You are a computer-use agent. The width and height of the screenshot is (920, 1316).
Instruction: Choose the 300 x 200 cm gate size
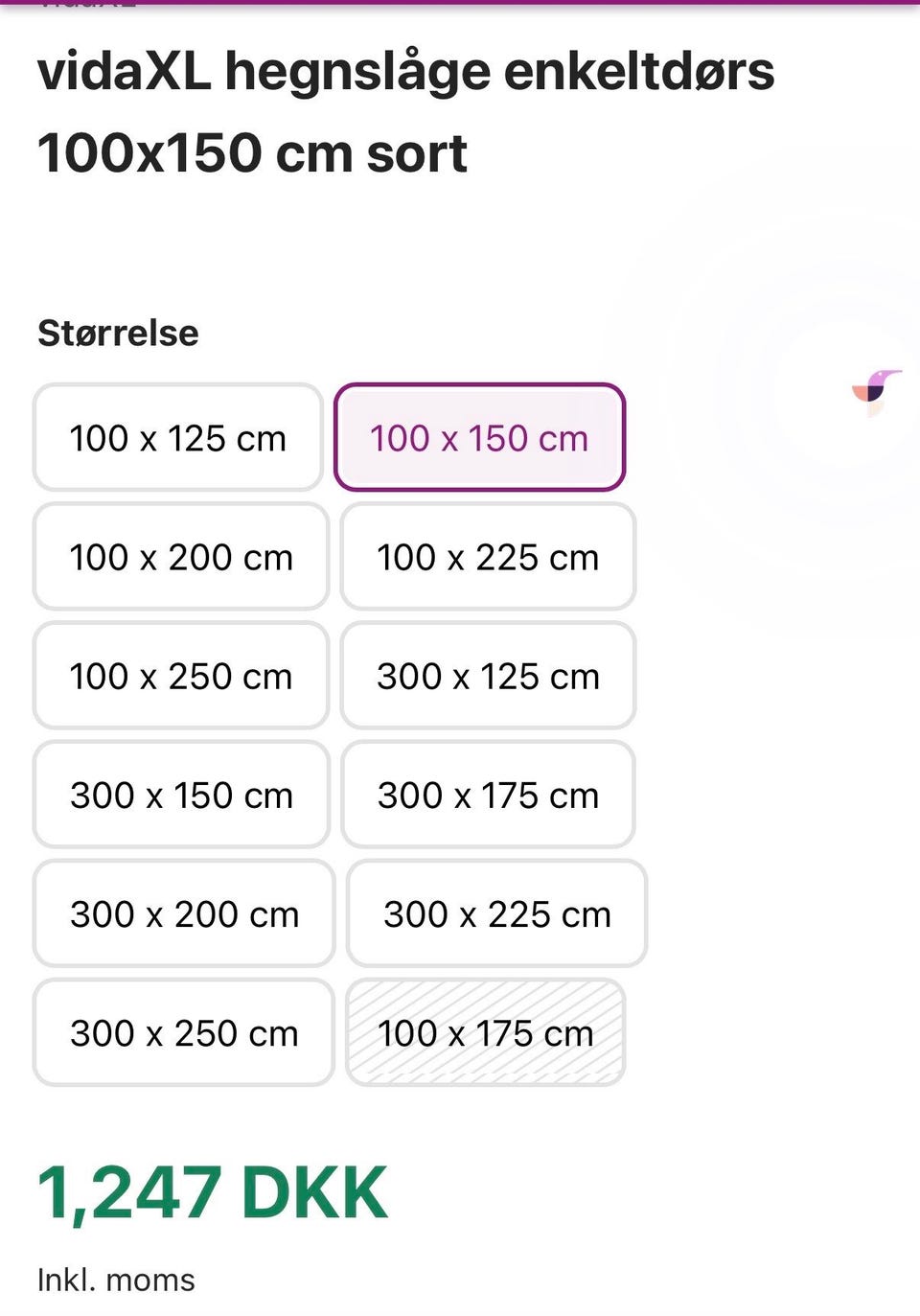[184, 913]
